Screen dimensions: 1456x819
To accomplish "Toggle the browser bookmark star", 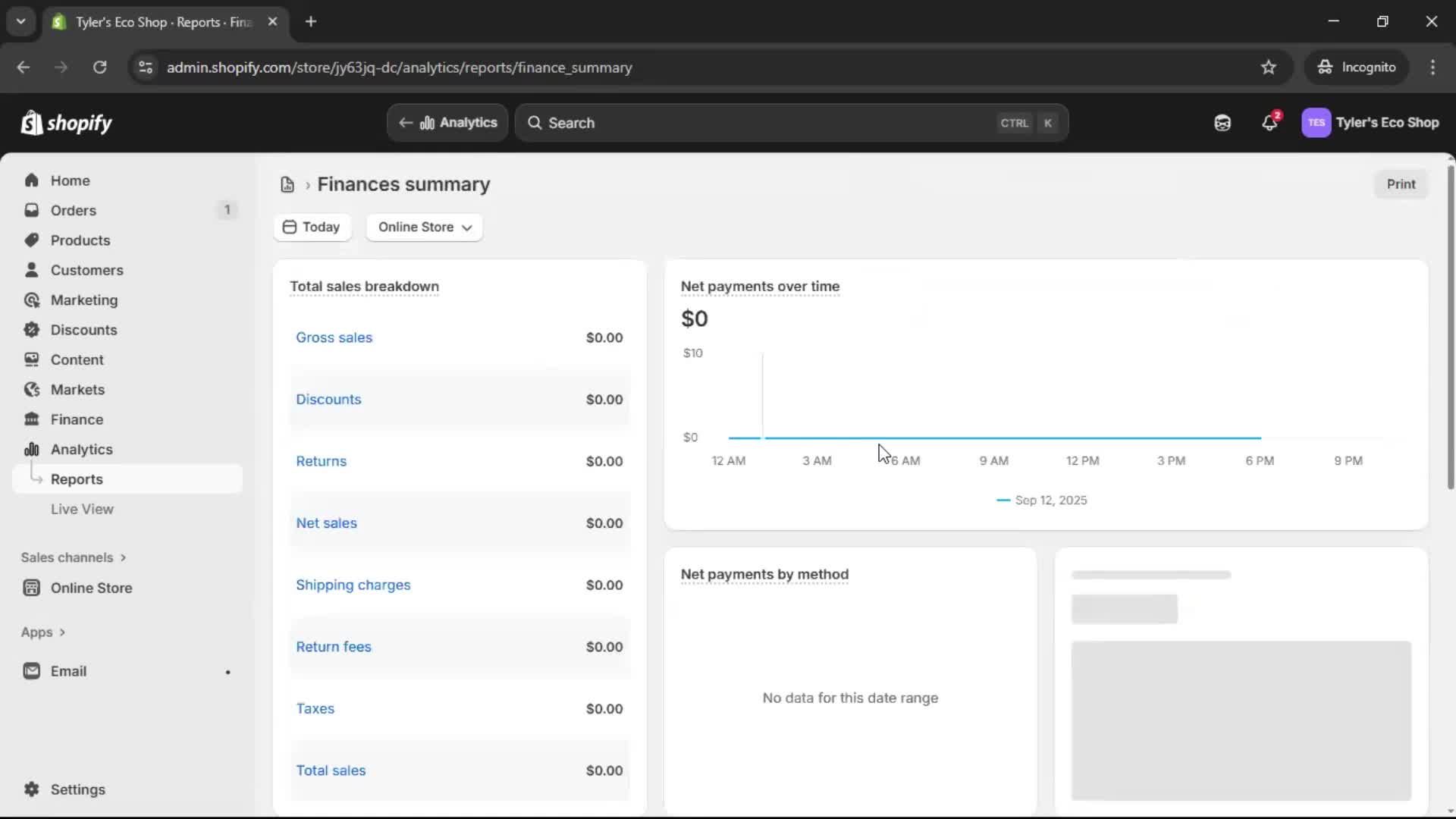I will click(1269, 67).
